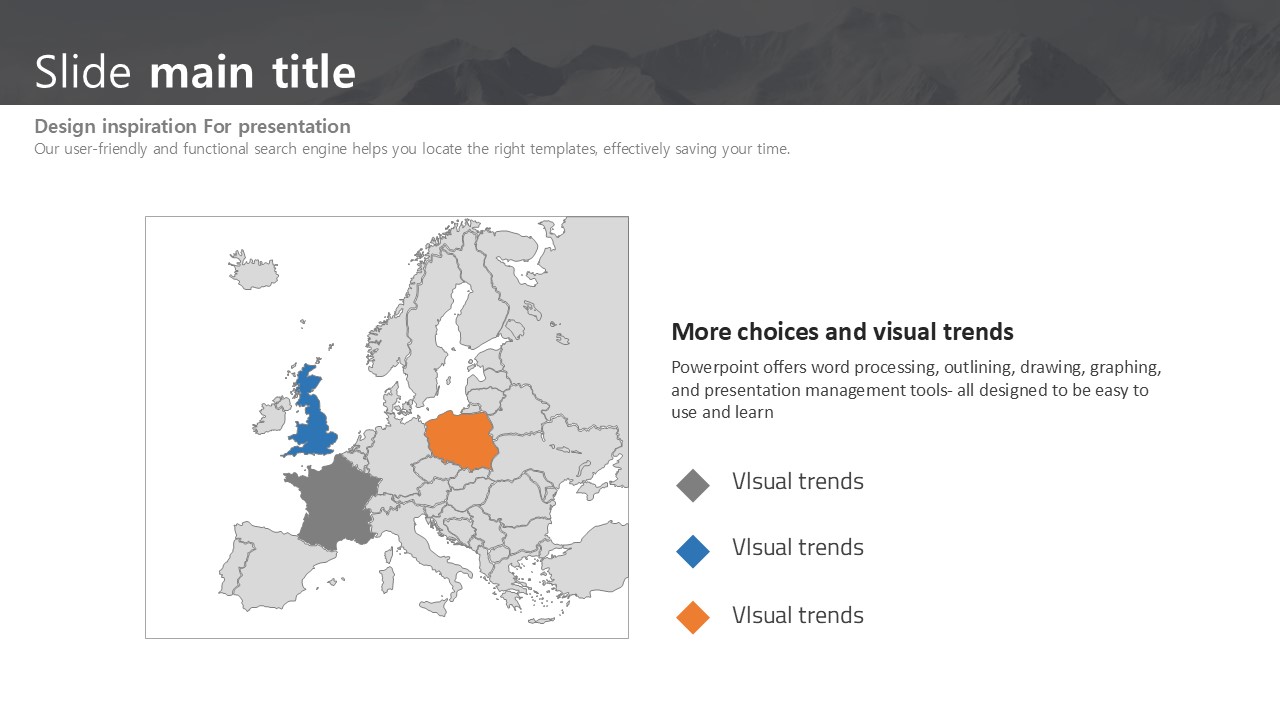The image size is (1280, 720).
Task: Click the Ireland island on the map
Action: [x=272, y=416]
